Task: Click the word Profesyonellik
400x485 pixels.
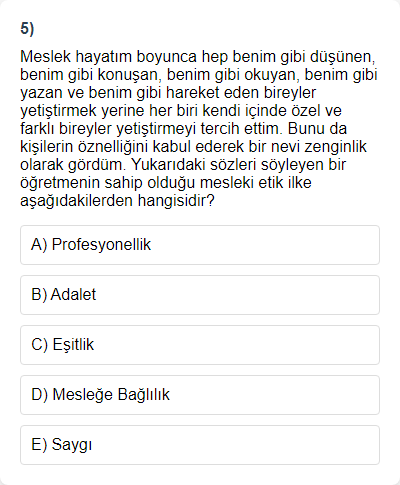Action: coord(101,244)
